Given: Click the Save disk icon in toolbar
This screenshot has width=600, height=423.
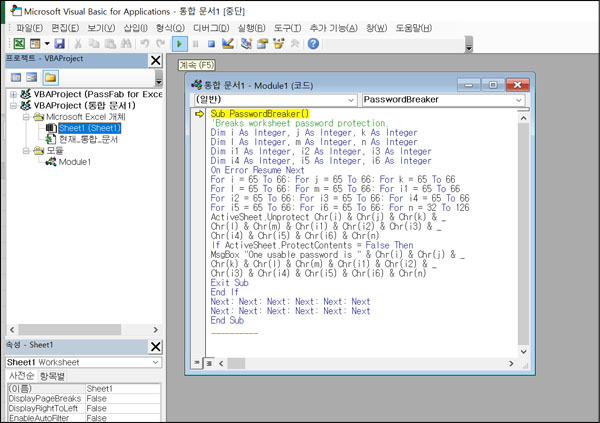Looking at the screenshot, I should (60, 44).
